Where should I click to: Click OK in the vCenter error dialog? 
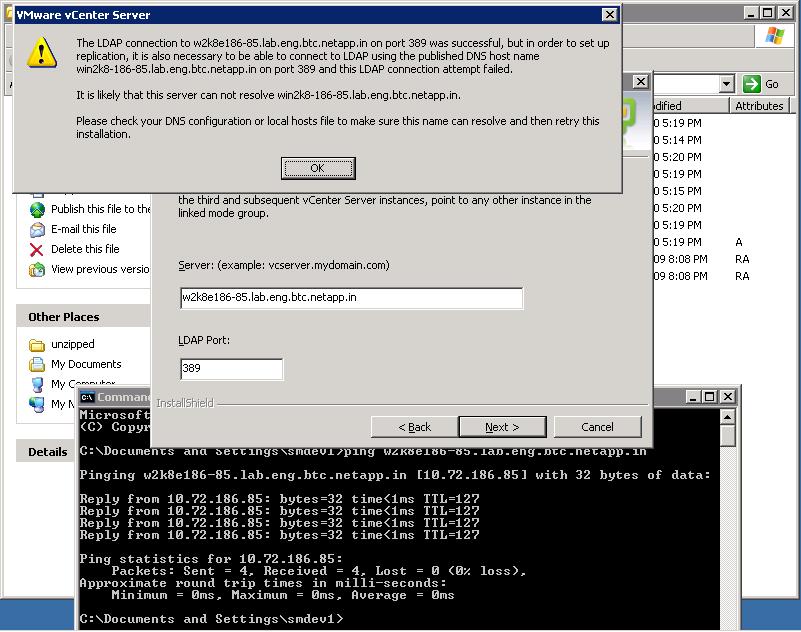(x=317, y=167)
